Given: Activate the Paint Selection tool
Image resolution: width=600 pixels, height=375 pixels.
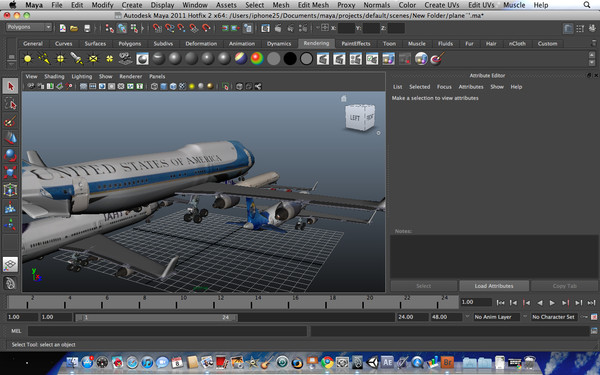Looking at the screenshot, I should pyautogui.click(x=10, y=121).
